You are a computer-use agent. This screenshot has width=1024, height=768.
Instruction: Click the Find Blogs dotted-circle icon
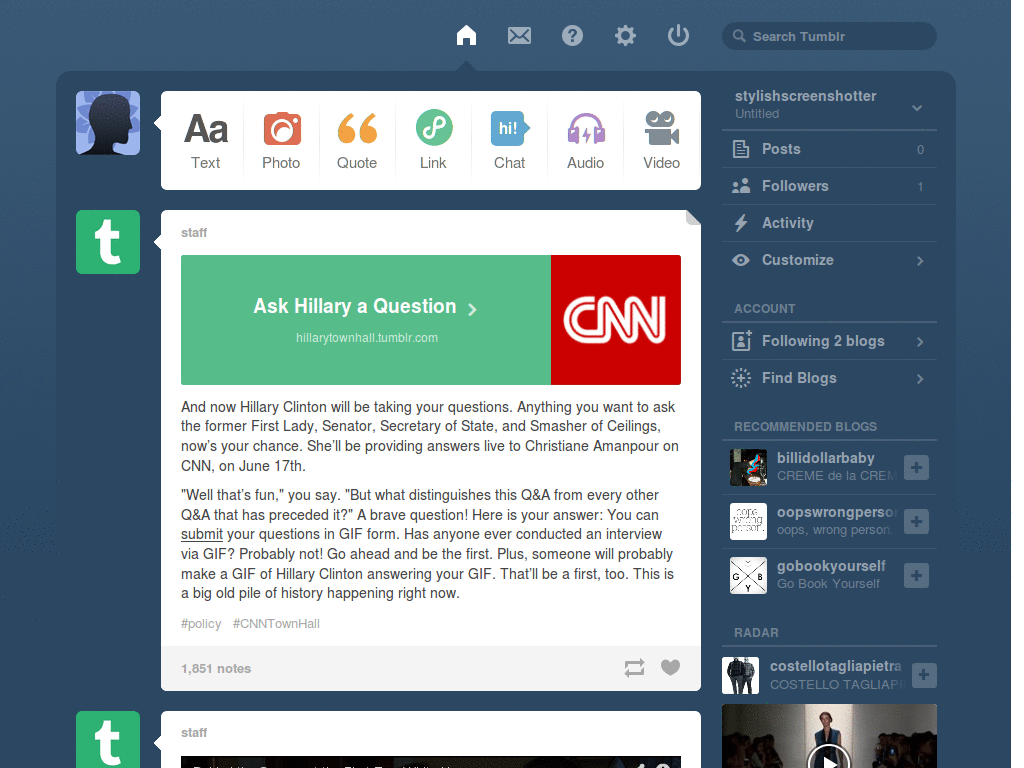[741, 378]
